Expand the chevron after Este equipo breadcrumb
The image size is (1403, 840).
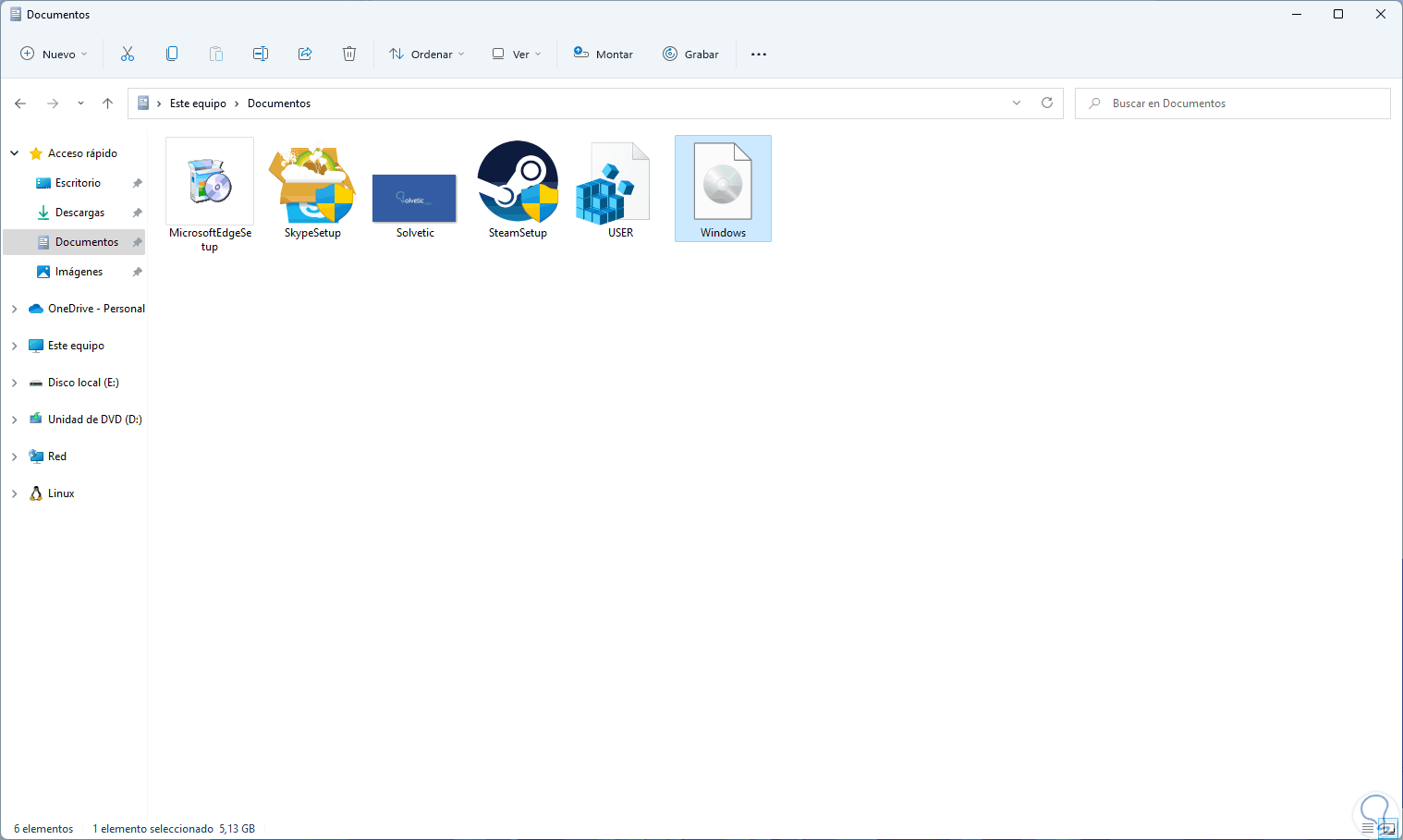pyautogui.click(x=237, y=103)
